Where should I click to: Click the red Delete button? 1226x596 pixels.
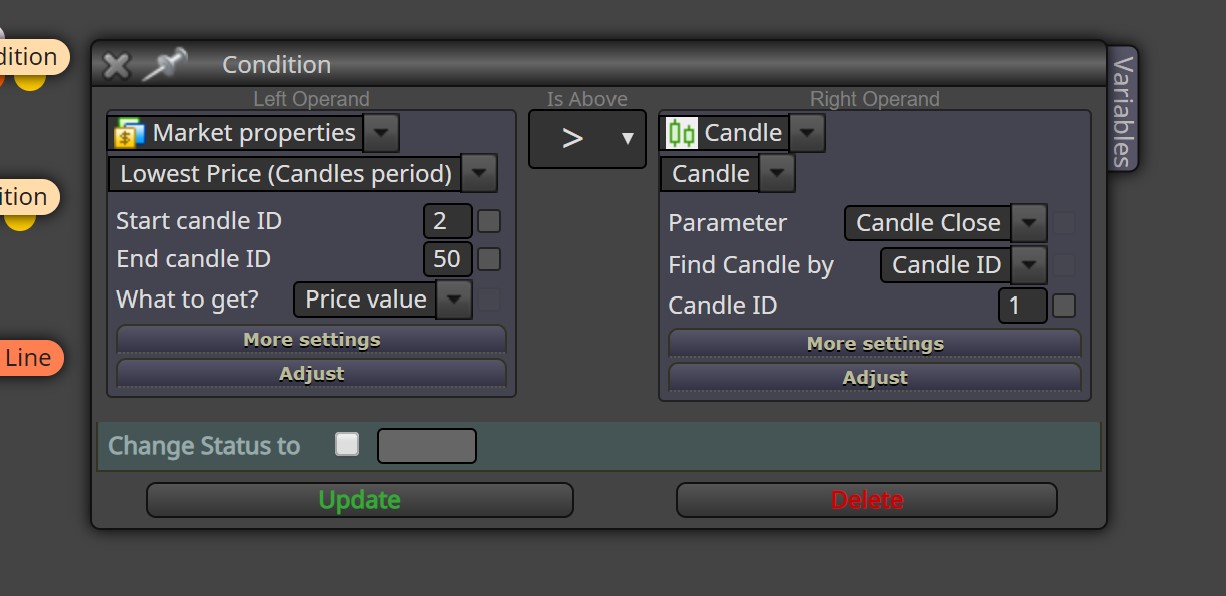click(867, 500)
